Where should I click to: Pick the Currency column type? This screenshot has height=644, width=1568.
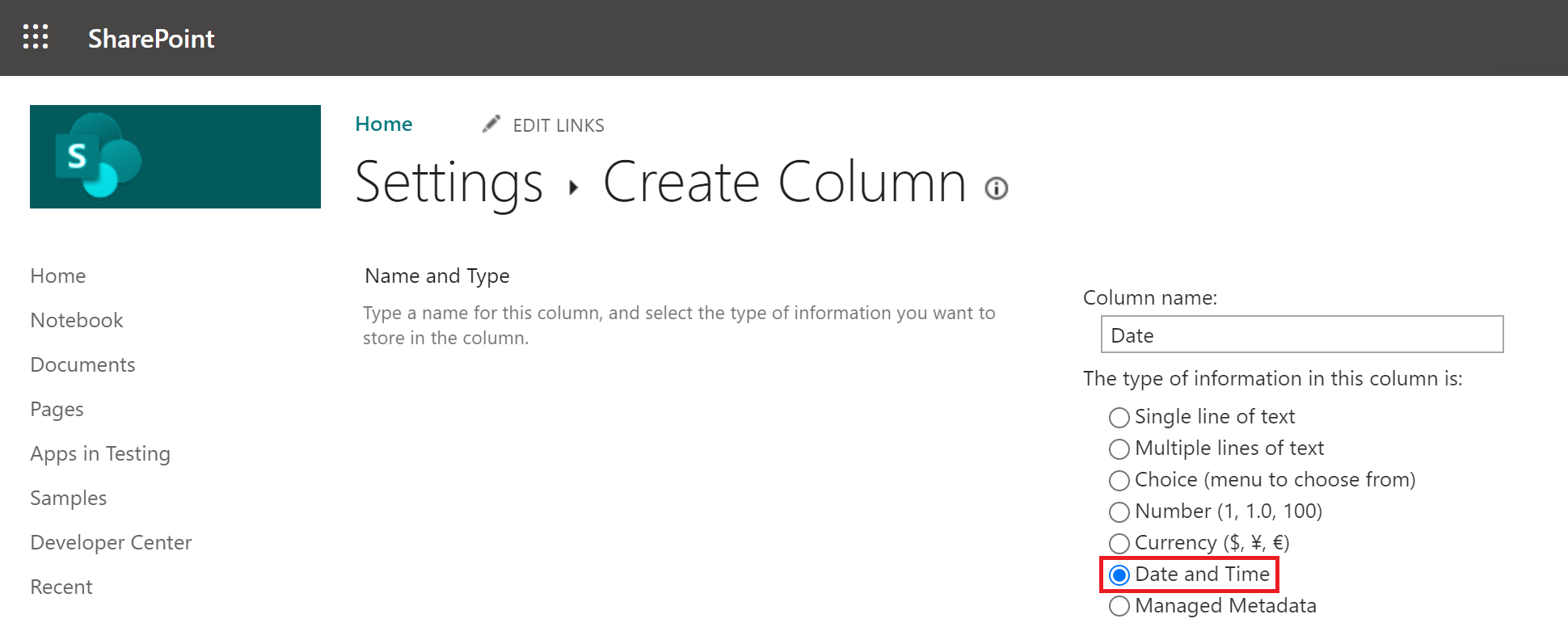point(1119,544)
